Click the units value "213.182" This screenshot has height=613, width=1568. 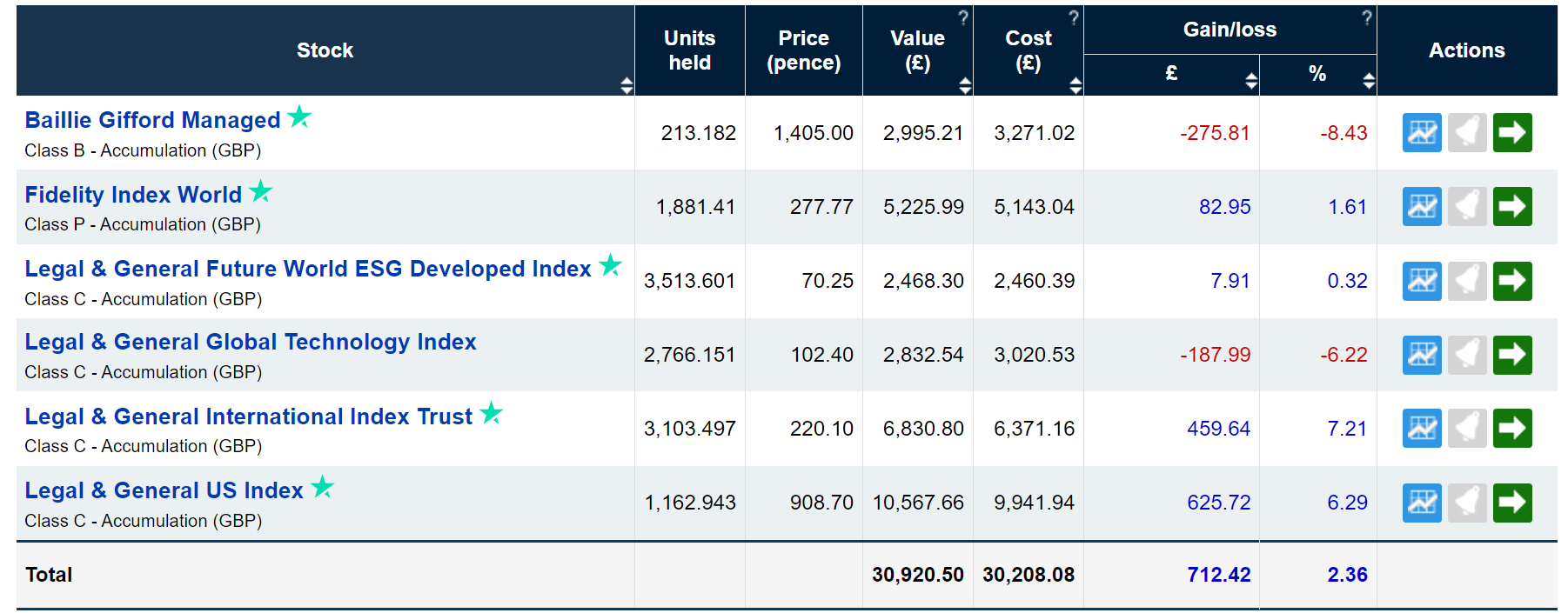[699, 133]
